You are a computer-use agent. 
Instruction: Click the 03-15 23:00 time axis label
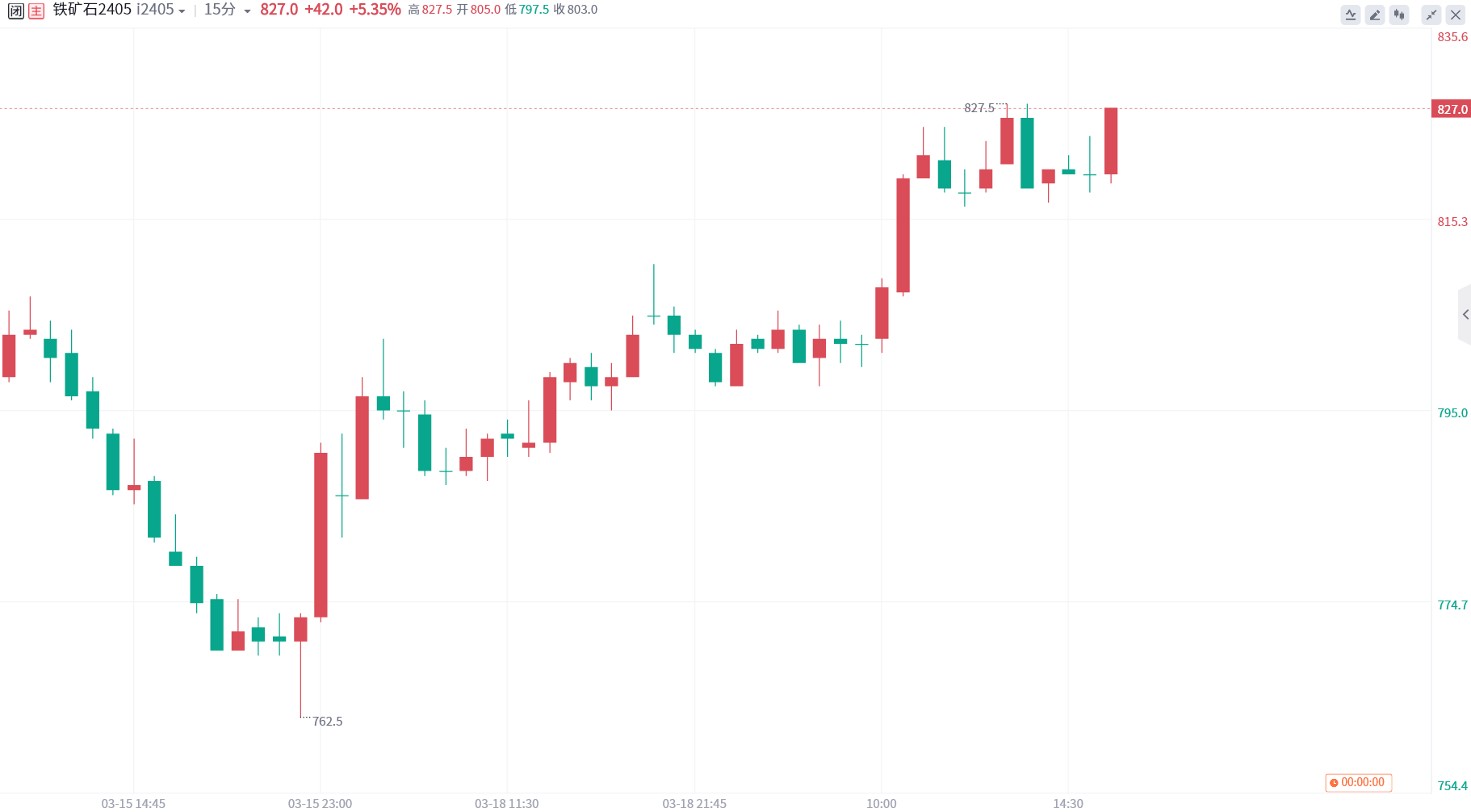coord(320,803)
